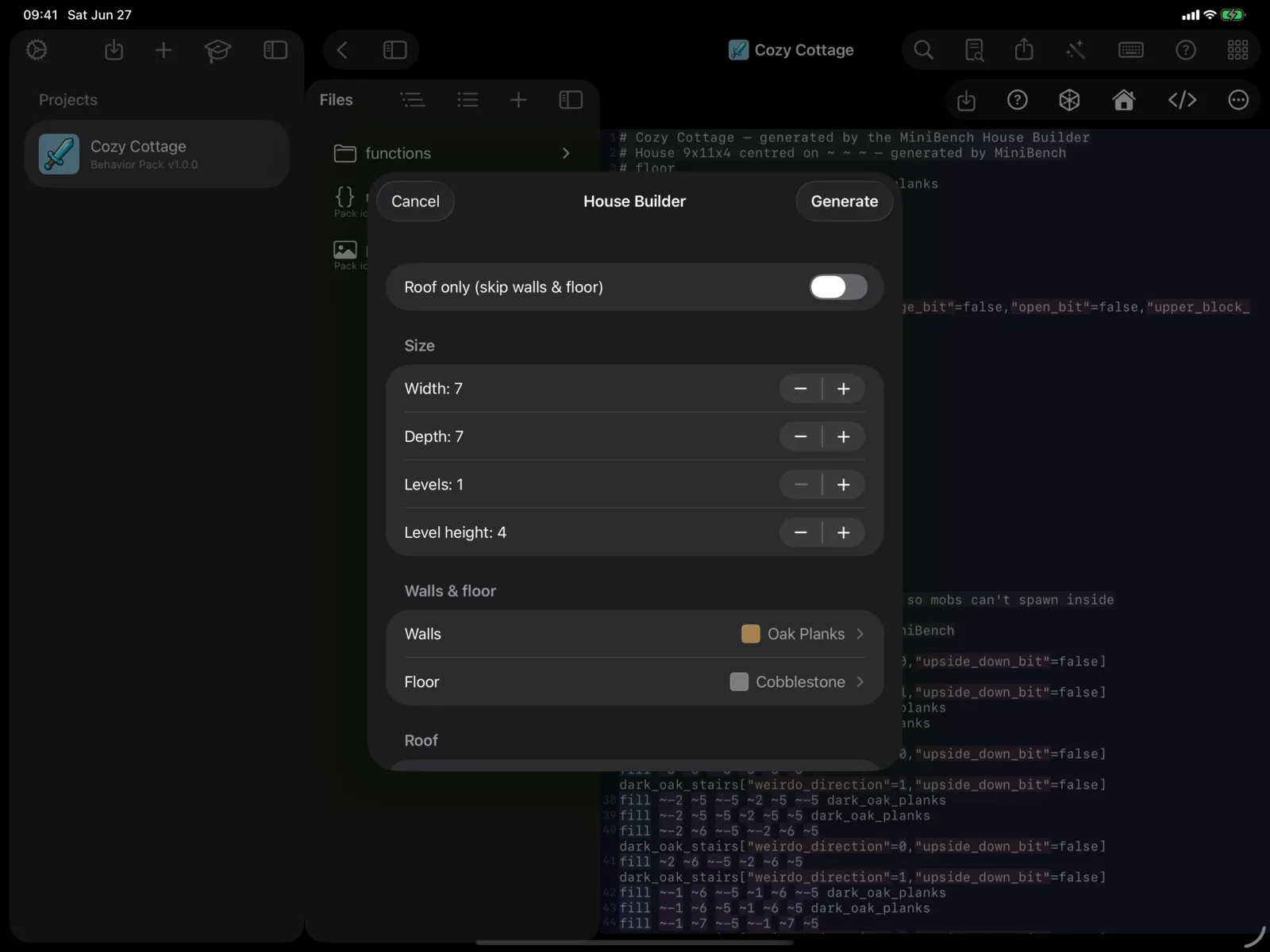The image size is (1270, 952).
Task: Click the magic wand sparkle icon
Action: (1076, 50)
